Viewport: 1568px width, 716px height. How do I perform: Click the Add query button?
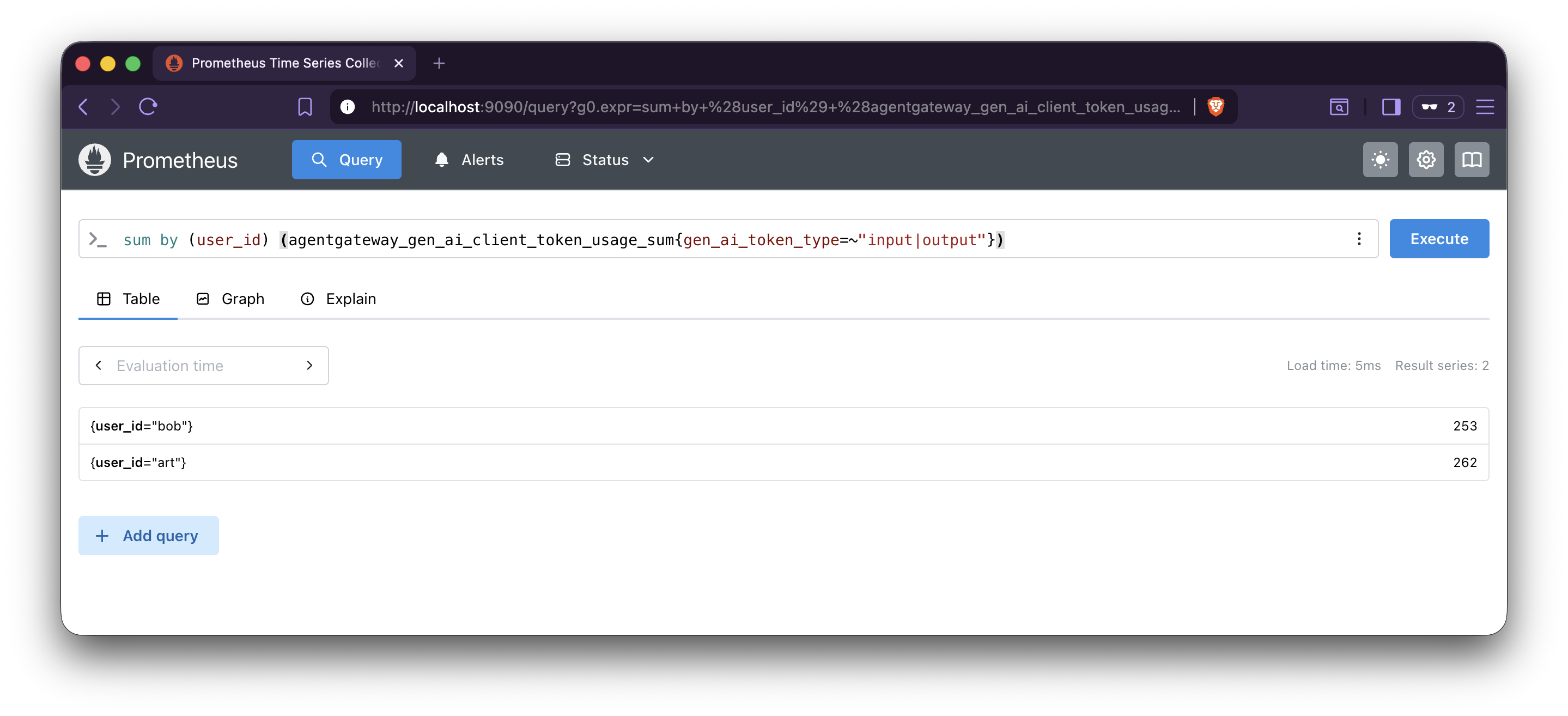pyautogui.click(x=149, y=536)
